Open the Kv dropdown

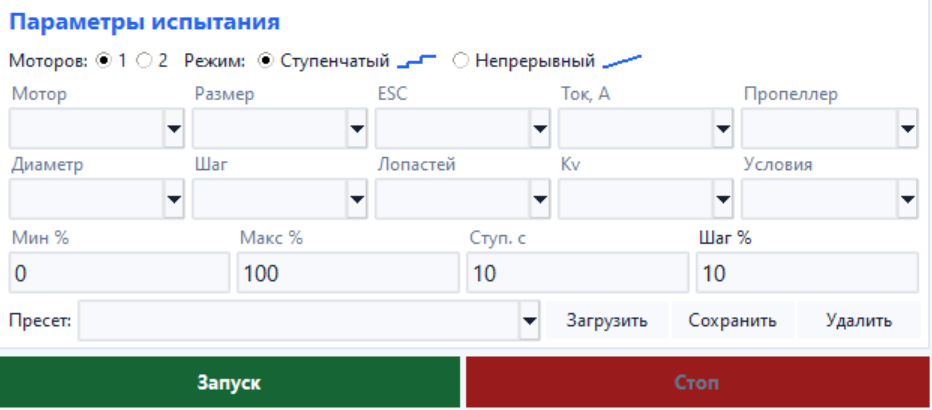(646, 198)
